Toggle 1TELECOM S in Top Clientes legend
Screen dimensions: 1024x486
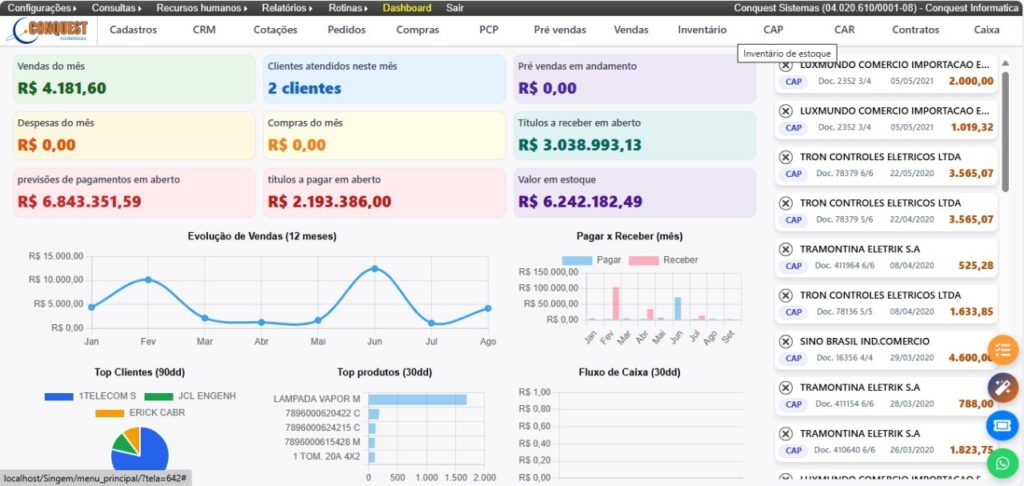coord(59,396)
